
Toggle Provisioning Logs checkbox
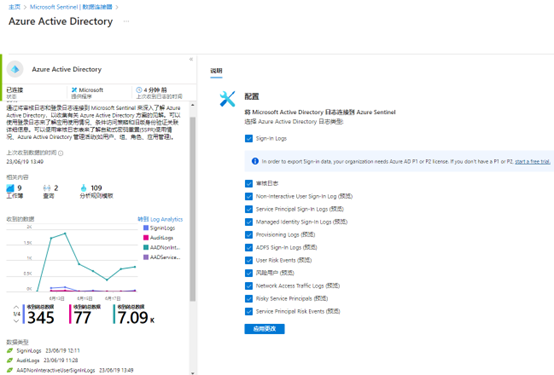(x=249, y=235)
